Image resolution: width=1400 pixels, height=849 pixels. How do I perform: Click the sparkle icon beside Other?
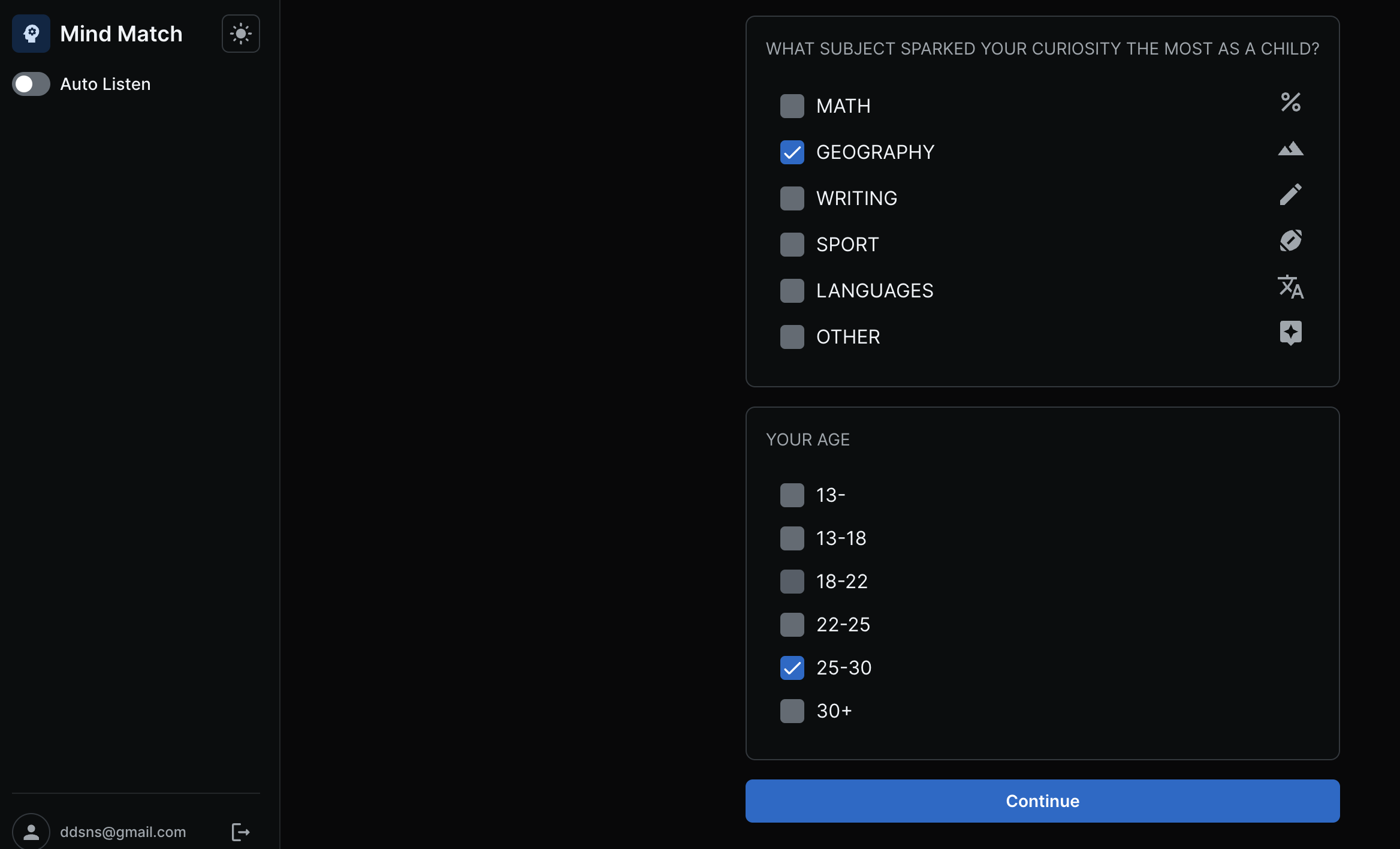[1290, 333]
